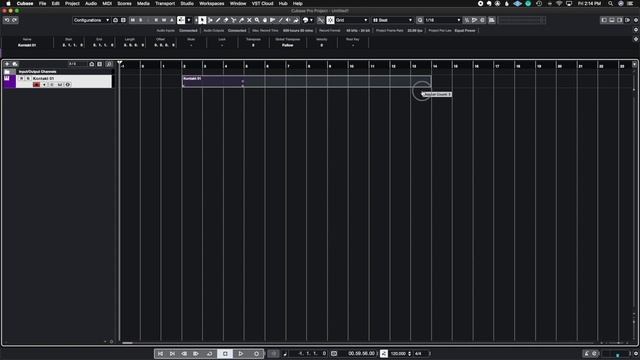Click the Play button in transport

point(241,353)
